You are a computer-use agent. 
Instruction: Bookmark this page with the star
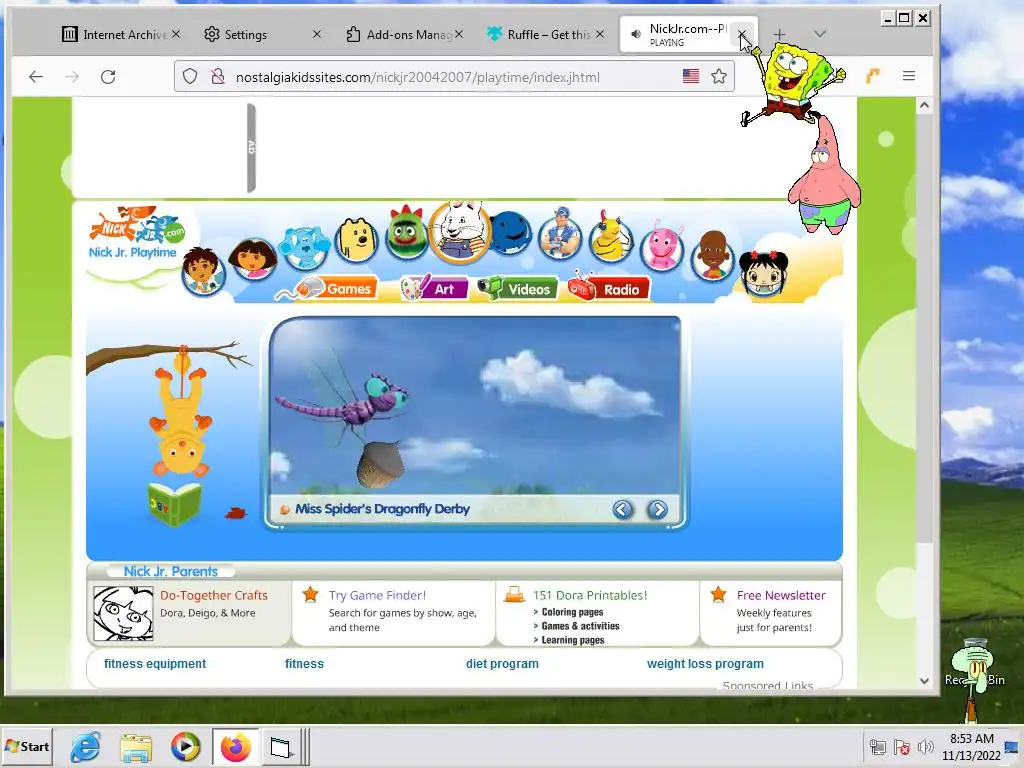[719, 76]
